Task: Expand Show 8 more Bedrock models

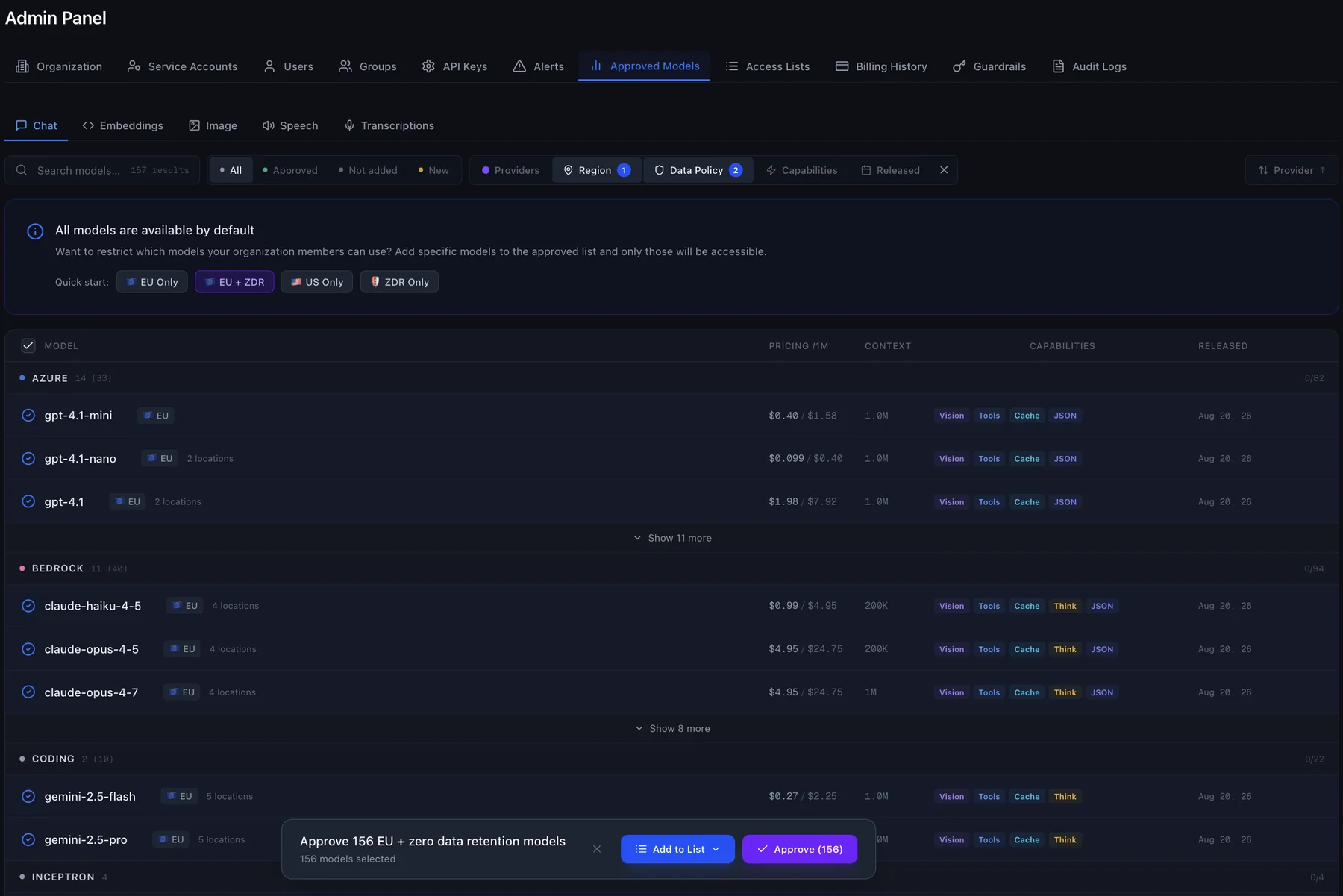Action: click(672, 728)
